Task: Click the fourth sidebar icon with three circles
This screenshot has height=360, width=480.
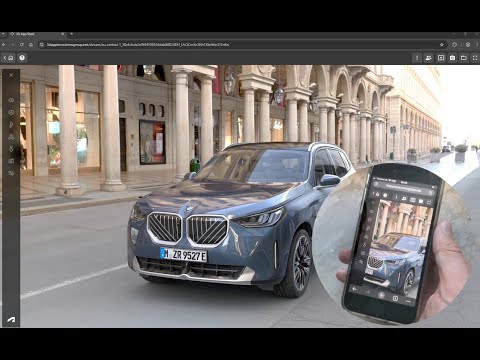Action: point(11,137)
